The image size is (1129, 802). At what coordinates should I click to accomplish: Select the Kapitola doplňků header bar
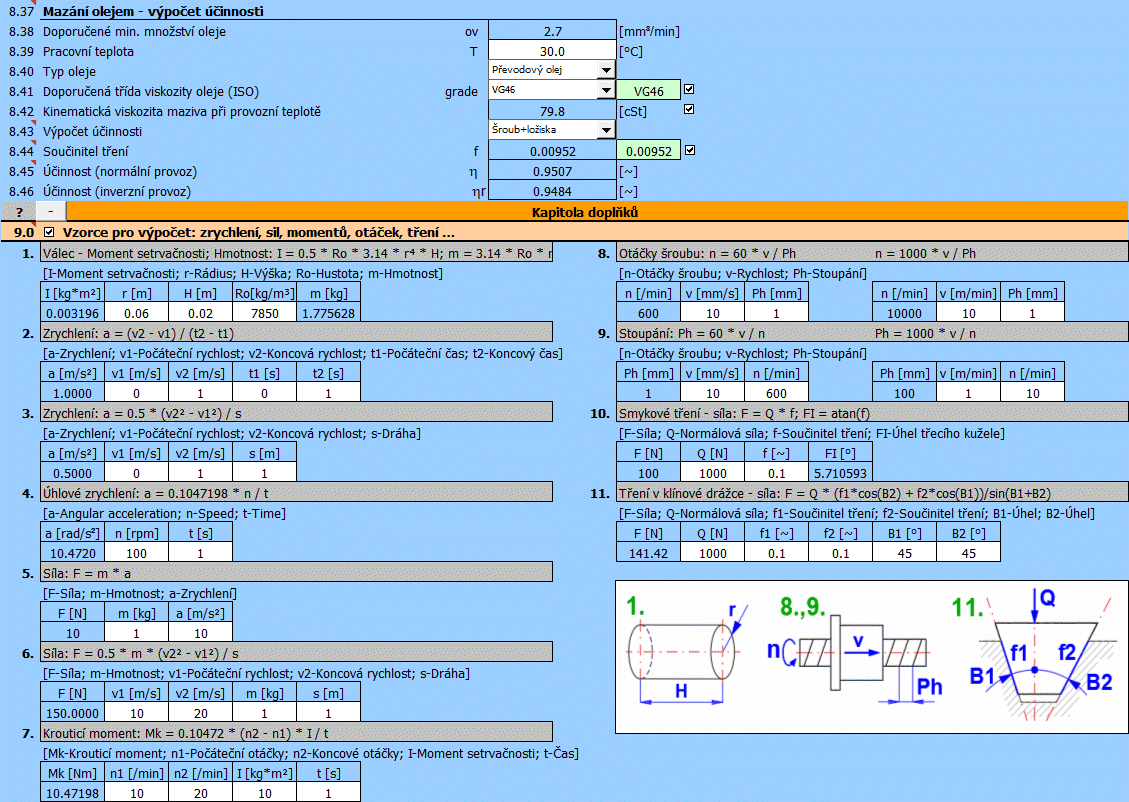tap(596, 212)
